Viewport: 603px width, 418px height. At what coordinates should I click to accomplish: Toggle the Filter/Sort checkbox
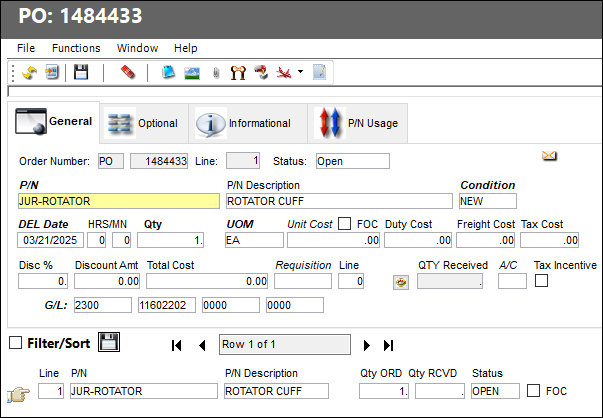tap(15, 343)
